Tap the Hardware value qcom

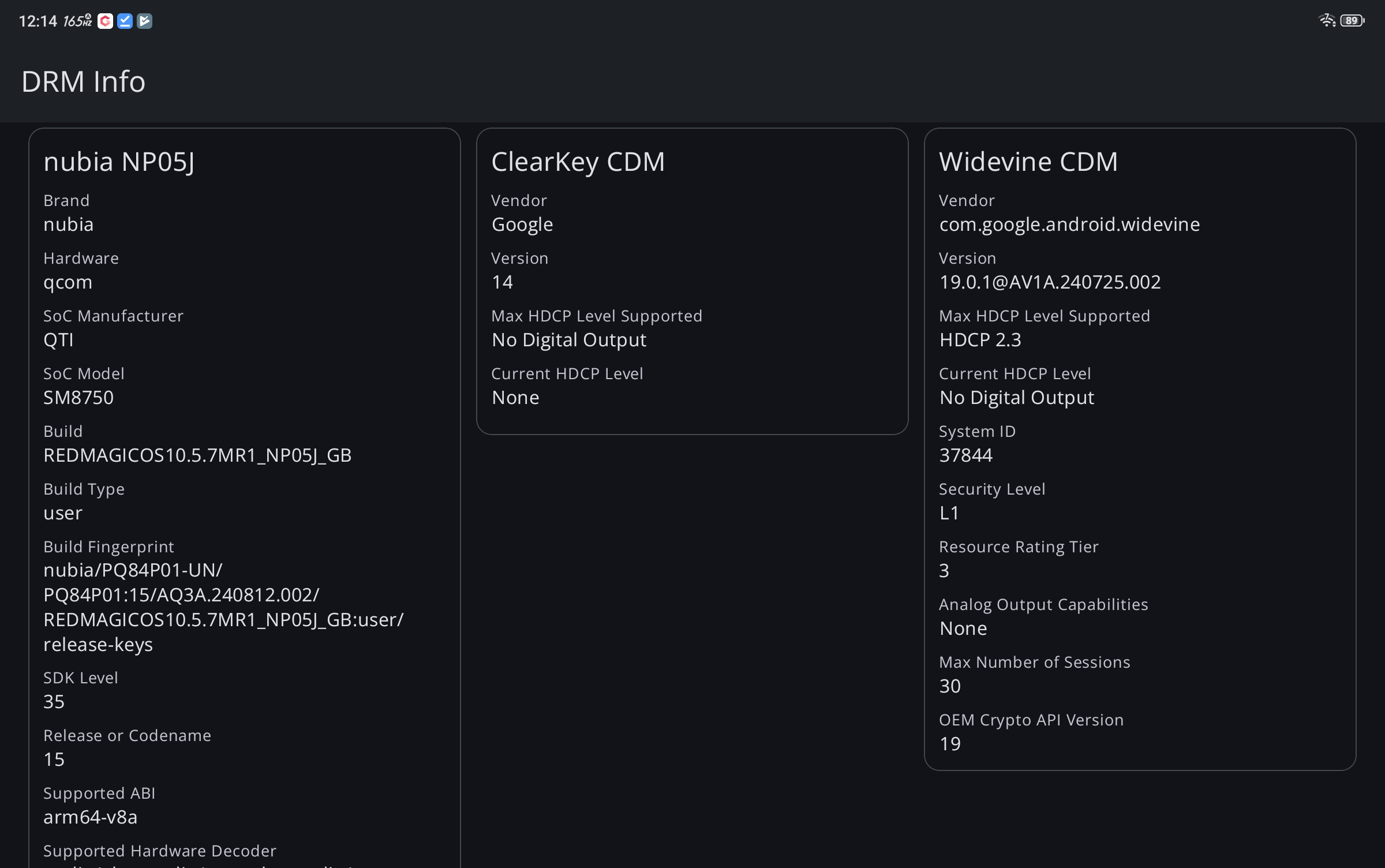tap(68, 283)
